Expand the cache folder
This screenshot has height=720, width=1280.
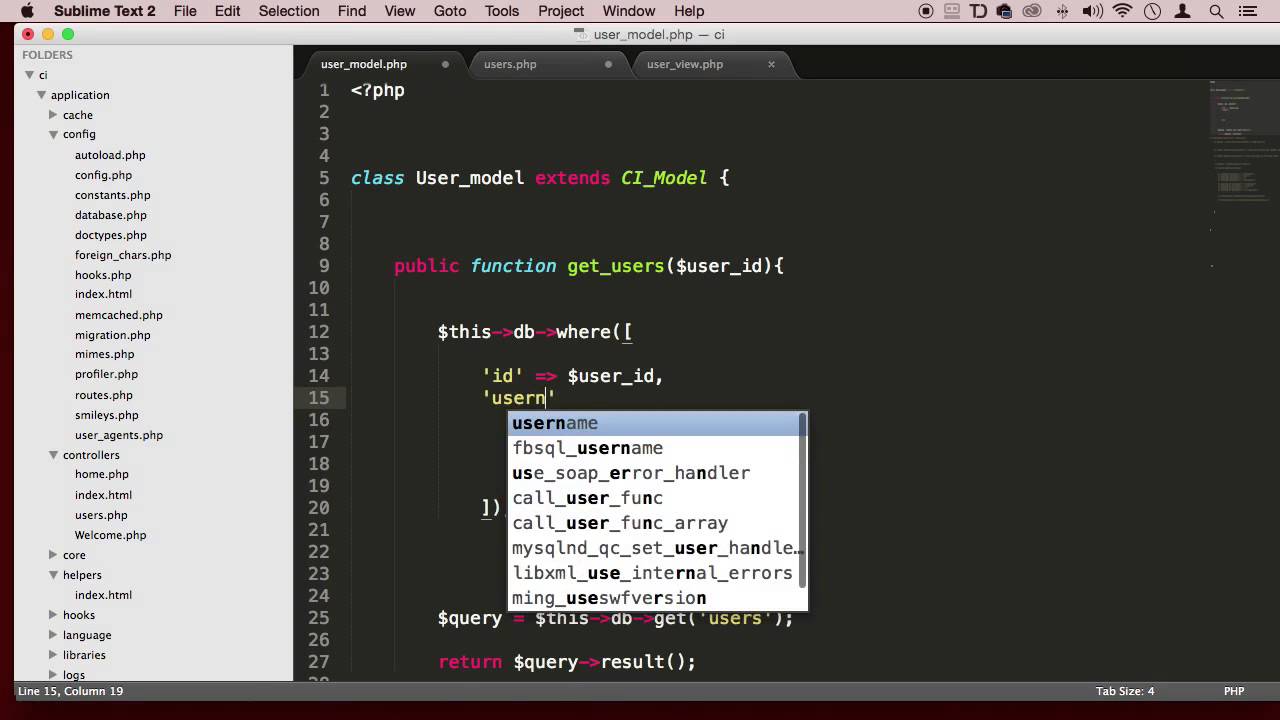(53, 115)
